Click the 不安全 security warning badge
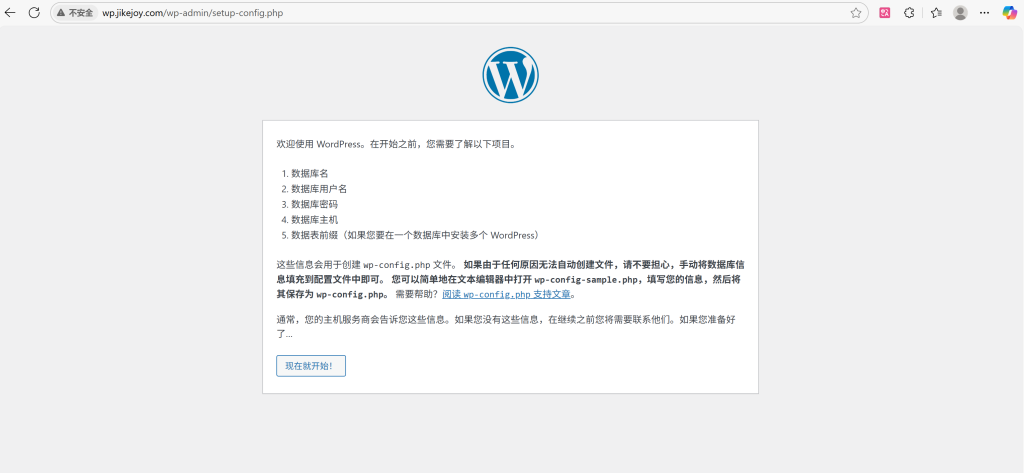 tap(75, 12)
